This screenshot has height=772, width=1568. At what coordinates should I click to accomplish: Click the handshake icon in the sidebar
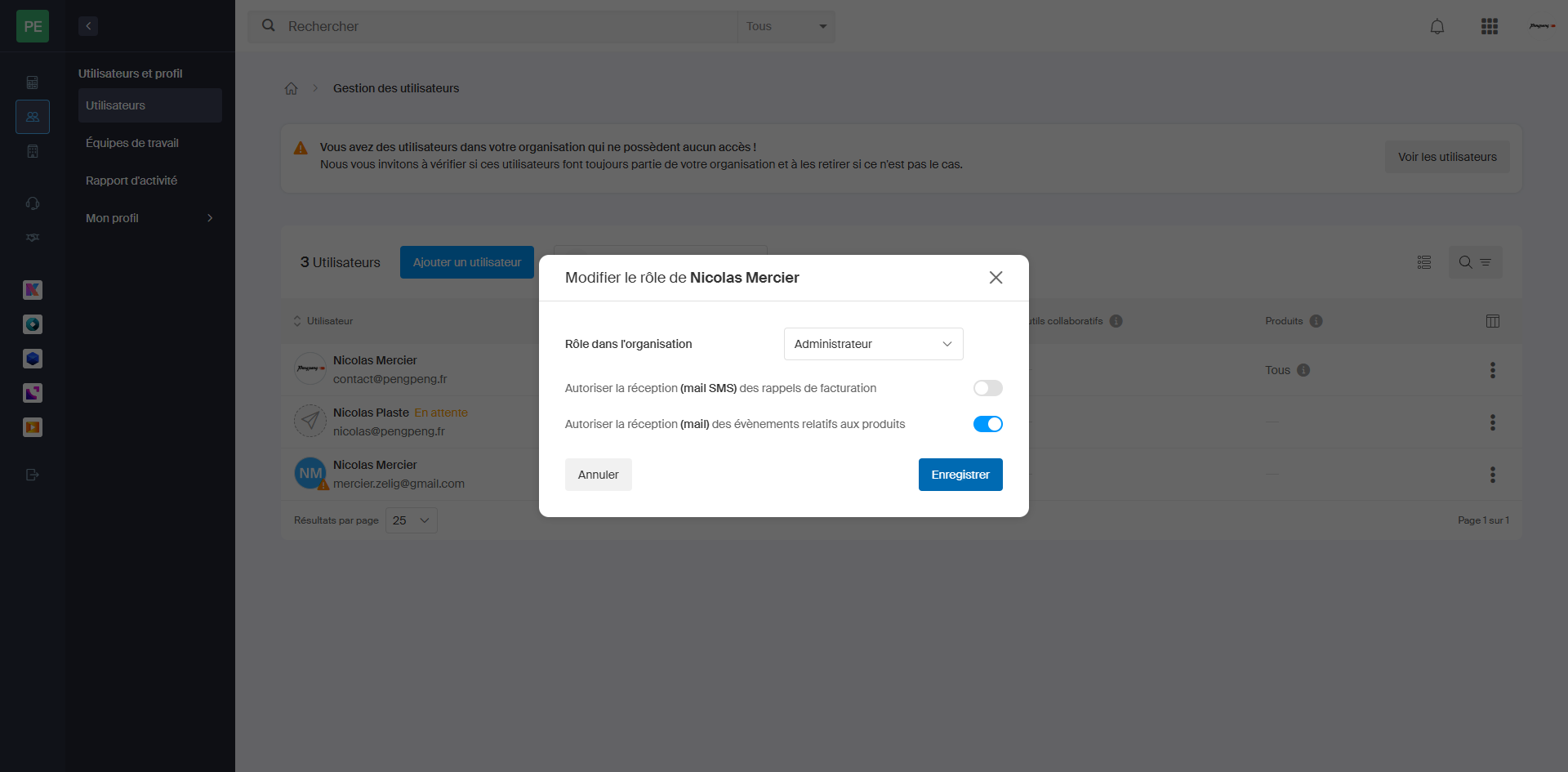pyautogui.click(x=33, y=238)
